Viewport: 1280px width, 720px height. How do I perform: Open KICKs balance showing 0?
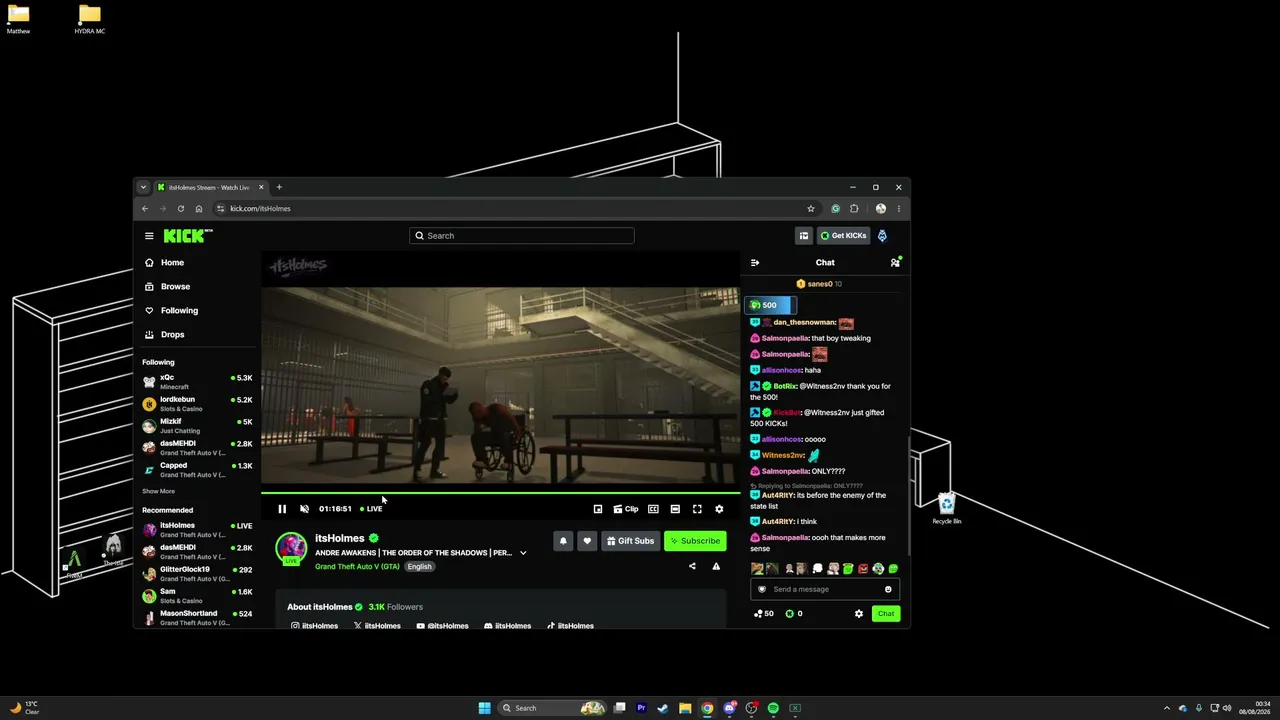coord(794,614)
